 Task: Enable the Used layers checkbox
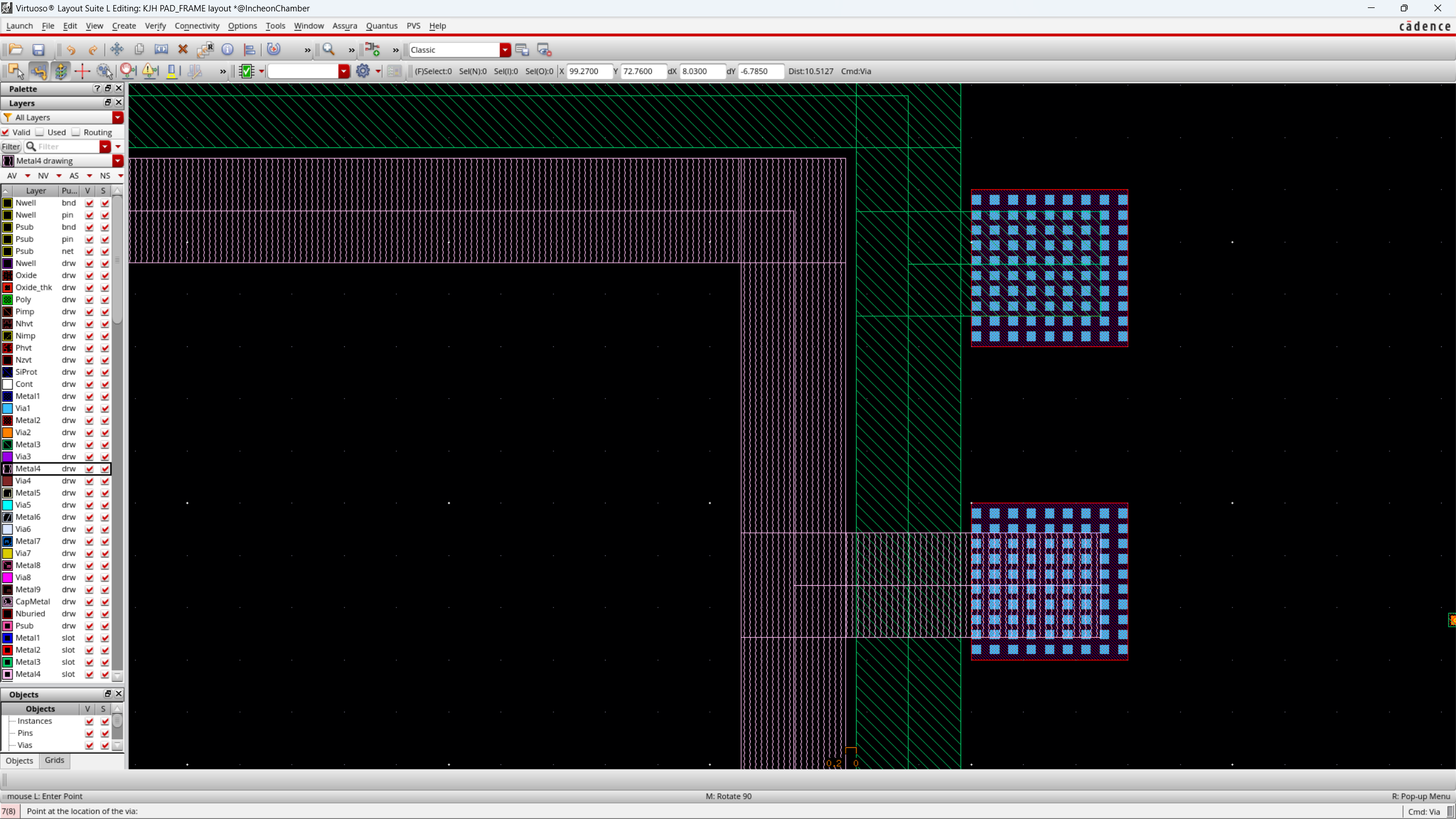[x=40, y=132]
